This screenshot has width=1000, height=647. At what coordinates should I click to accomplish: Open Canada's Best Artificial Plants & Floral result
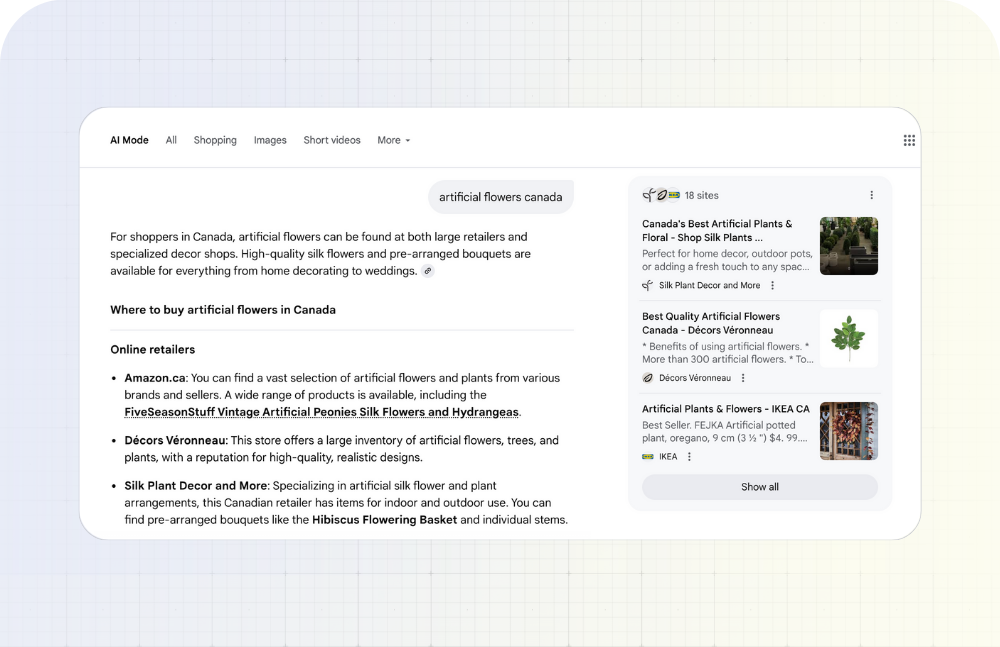click(x=717, y=231)
